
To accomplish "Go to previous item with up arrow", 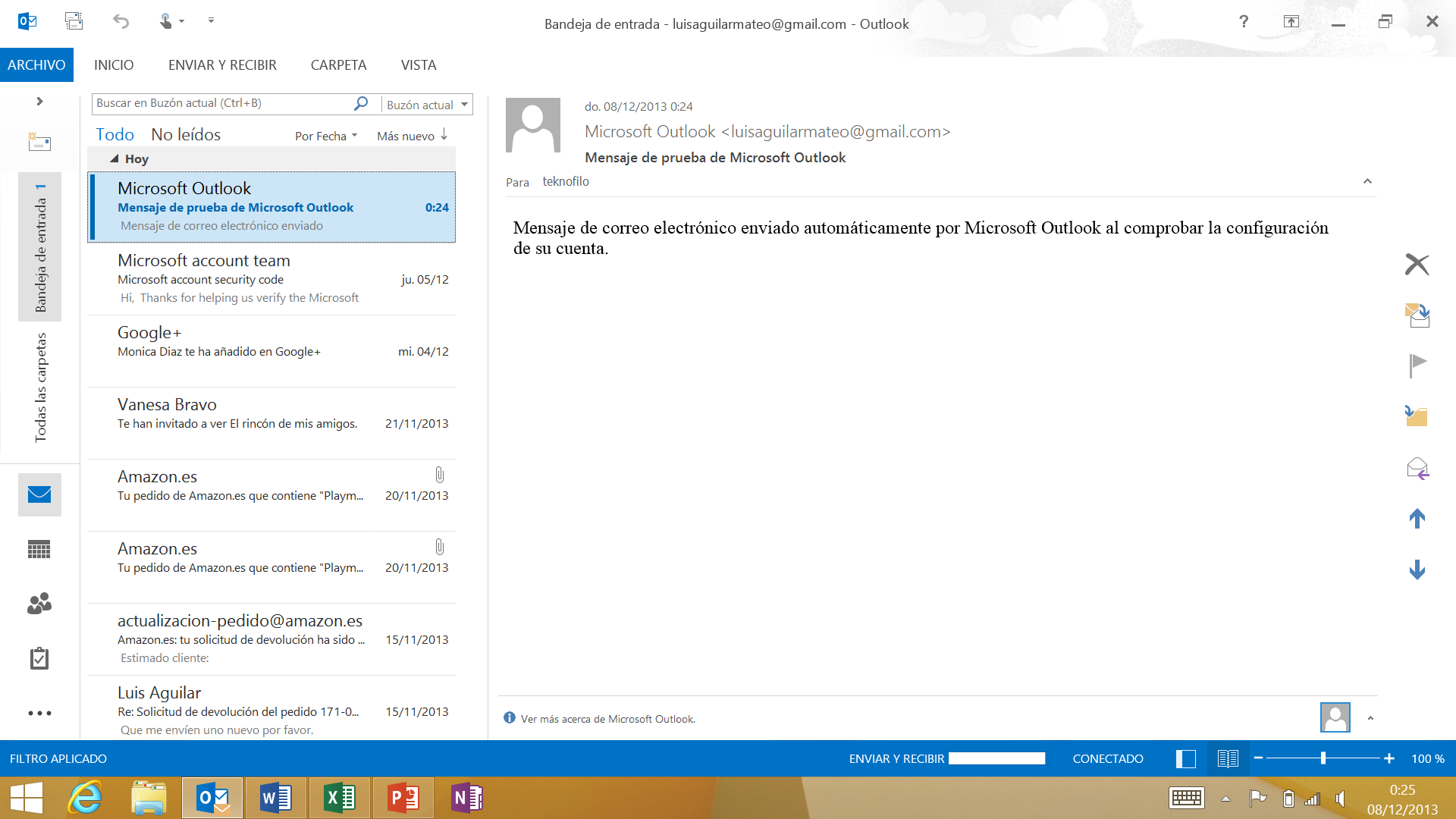I will 1417,519.
